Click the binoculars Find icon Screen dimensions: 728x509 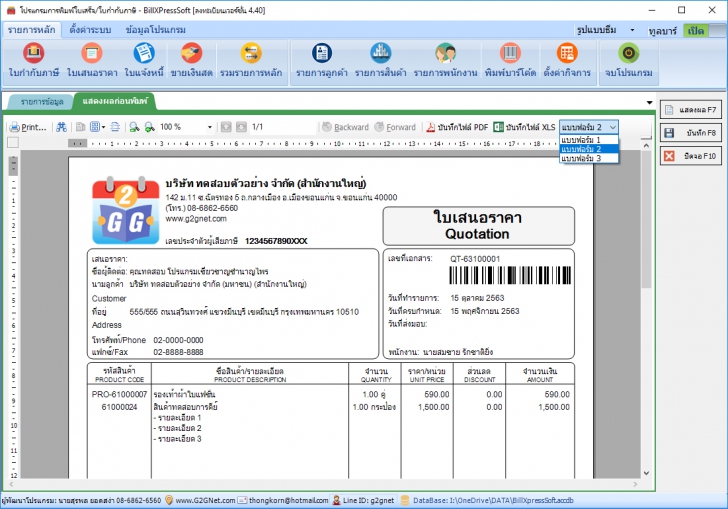point(61,127)
